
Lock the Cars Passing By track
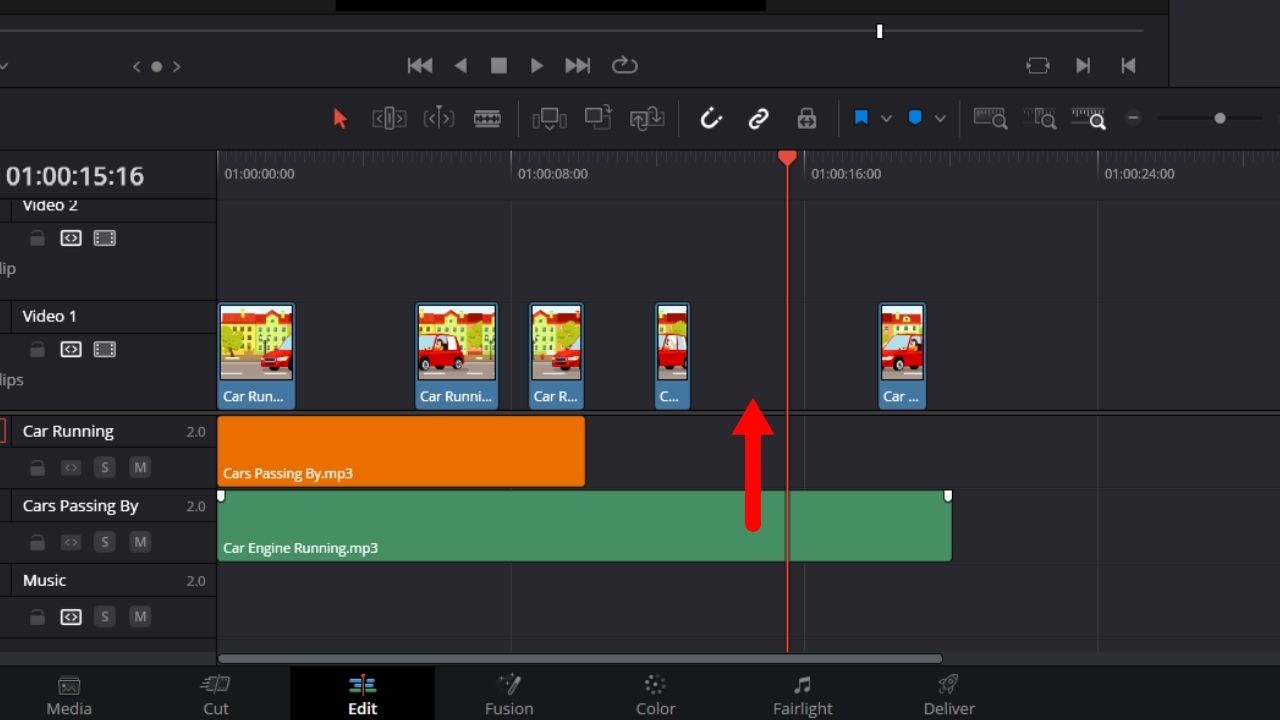(37, 542)
